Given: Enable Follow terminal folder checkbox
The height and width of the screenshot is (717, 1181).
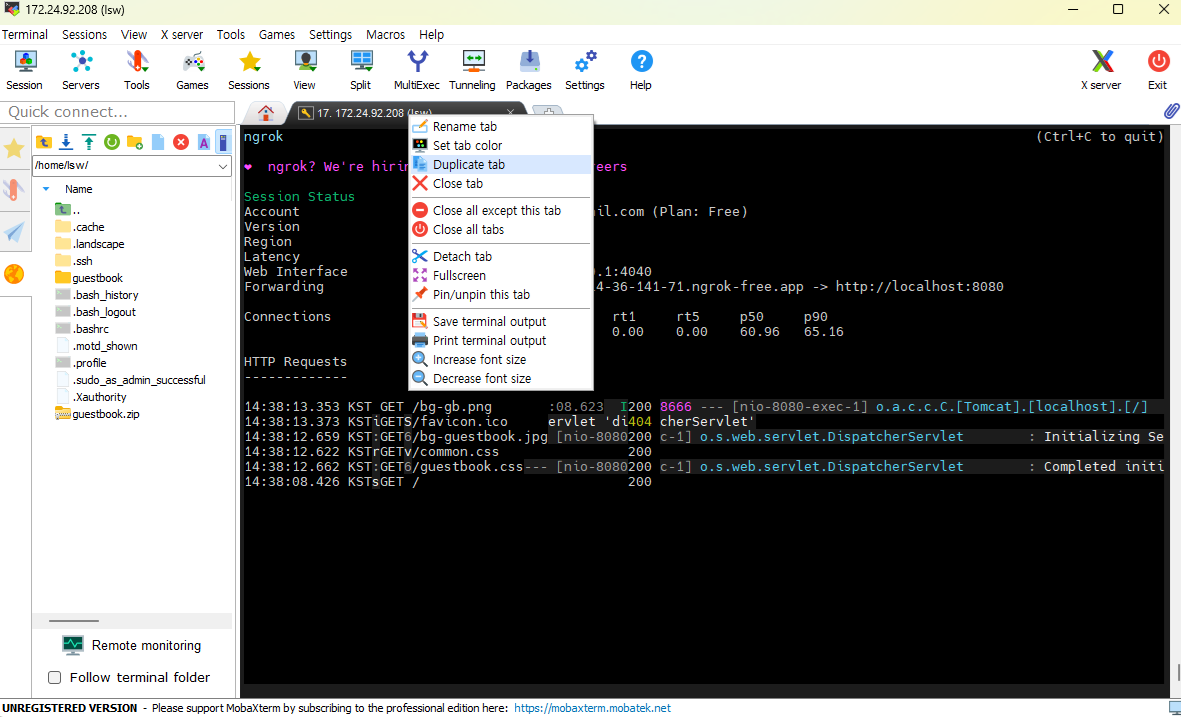Looking at the screenshot, I should click(x=54, y=677).
